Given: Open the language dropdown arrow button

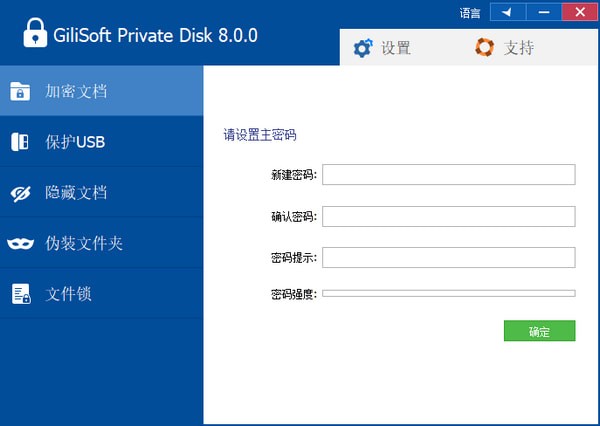Looking at the screenshot, I should (507, 12).
